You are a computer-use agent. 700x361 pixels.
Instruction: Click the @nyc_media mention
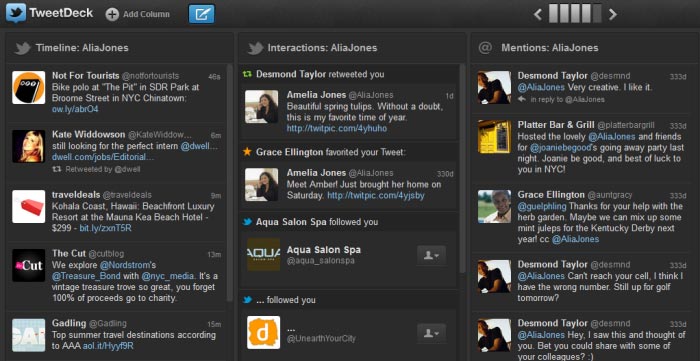point(168,276)
